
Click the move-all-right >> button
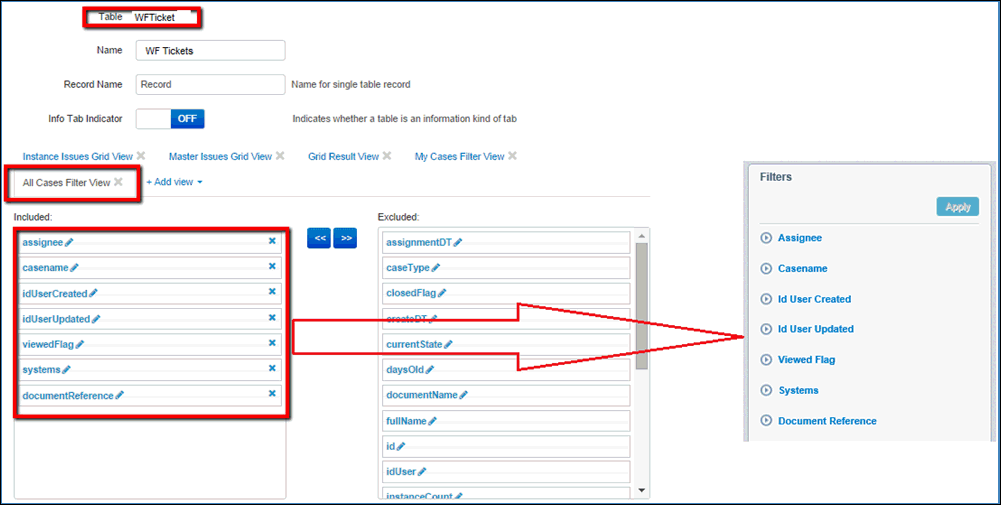coord(345,238)
